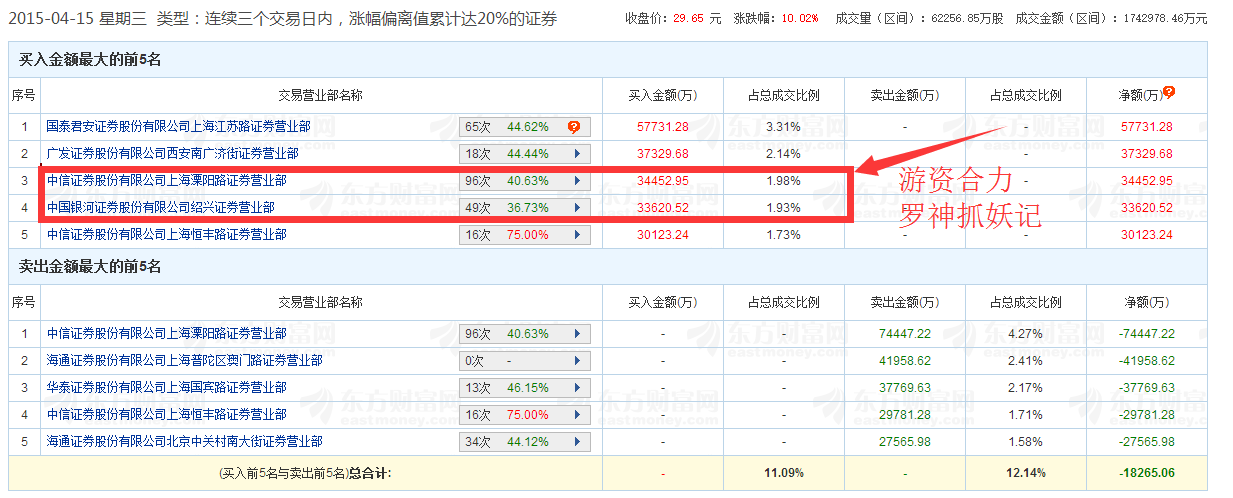The width and height of the screenshot is (1233, 498).
Task: Expand the 34次 44.12% history button
Action: pyautogui.click(x=524, y=442)
